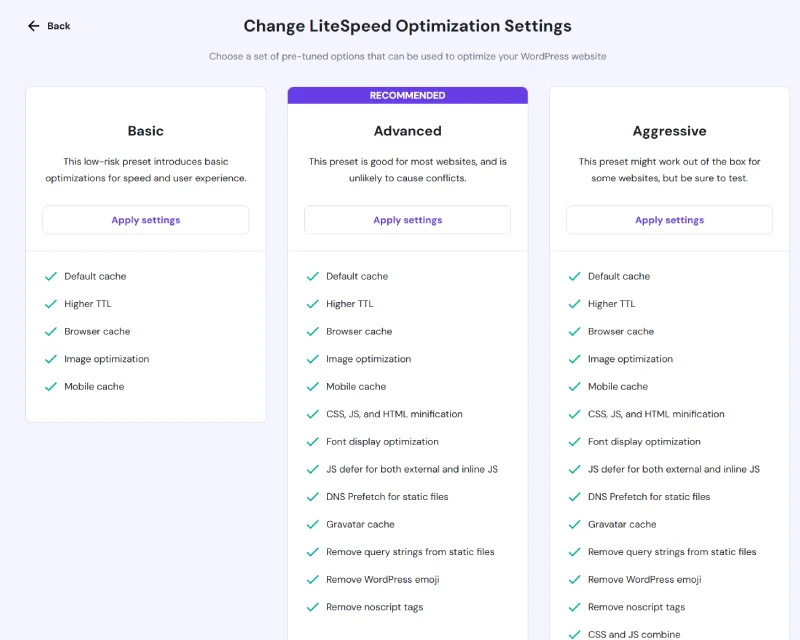Click Advanced's JS defer for external and inline item
The height and width of the screenshot is (640, 800).
412,469
